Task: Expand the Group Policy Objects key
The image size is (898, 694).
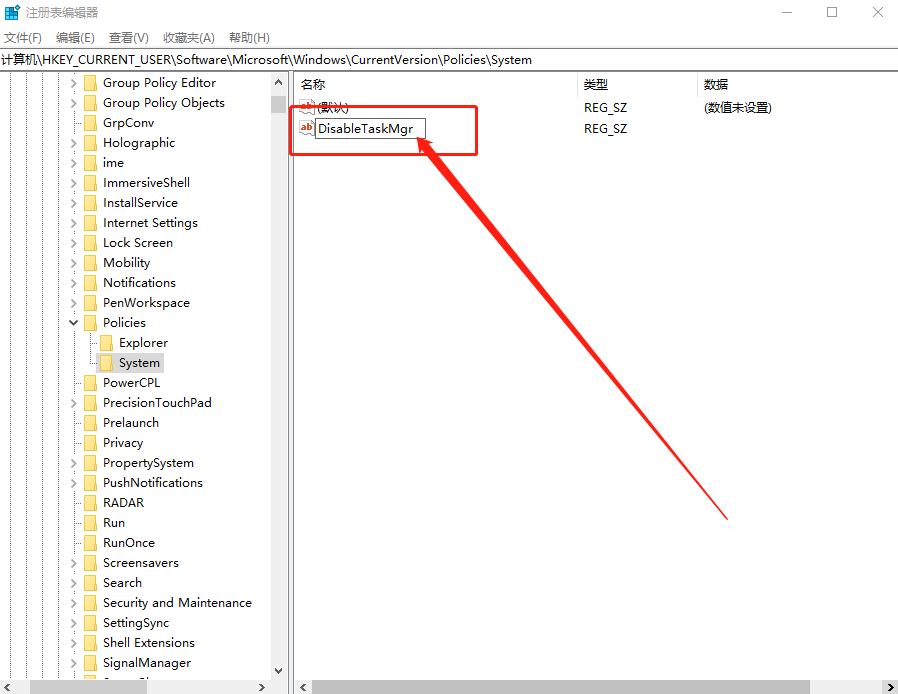Action: (x=73, y=104)
